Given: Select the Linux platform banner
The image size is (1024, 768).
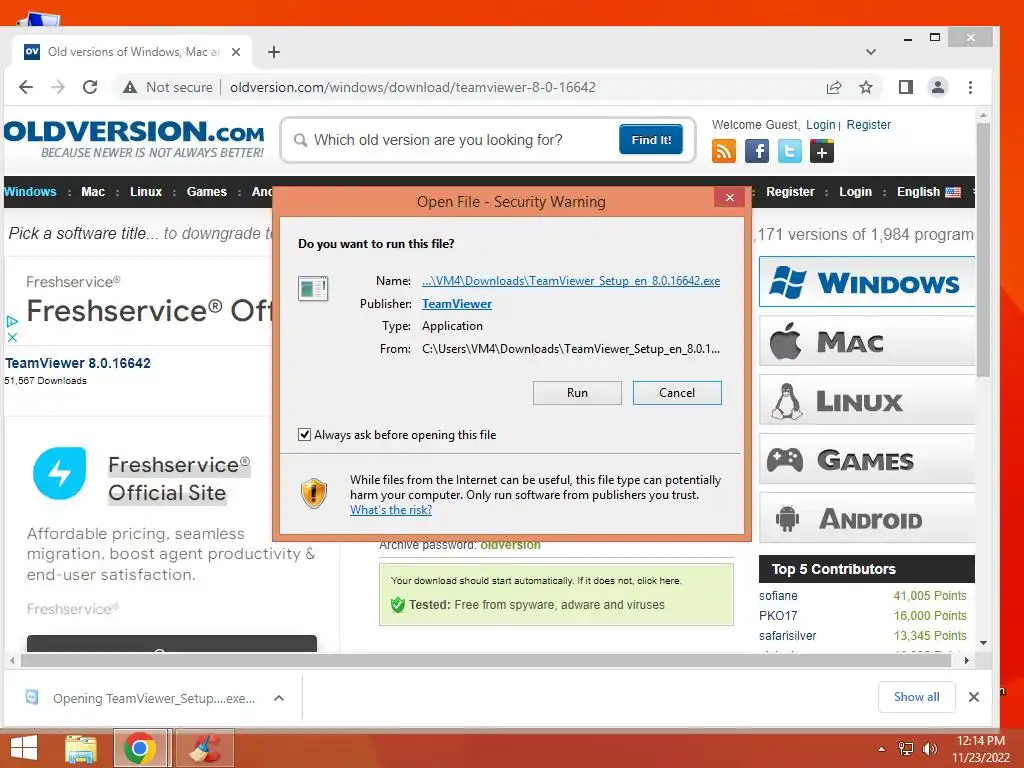Looking at the screenshot, I should pyautogui.click(x=867, y=400).
